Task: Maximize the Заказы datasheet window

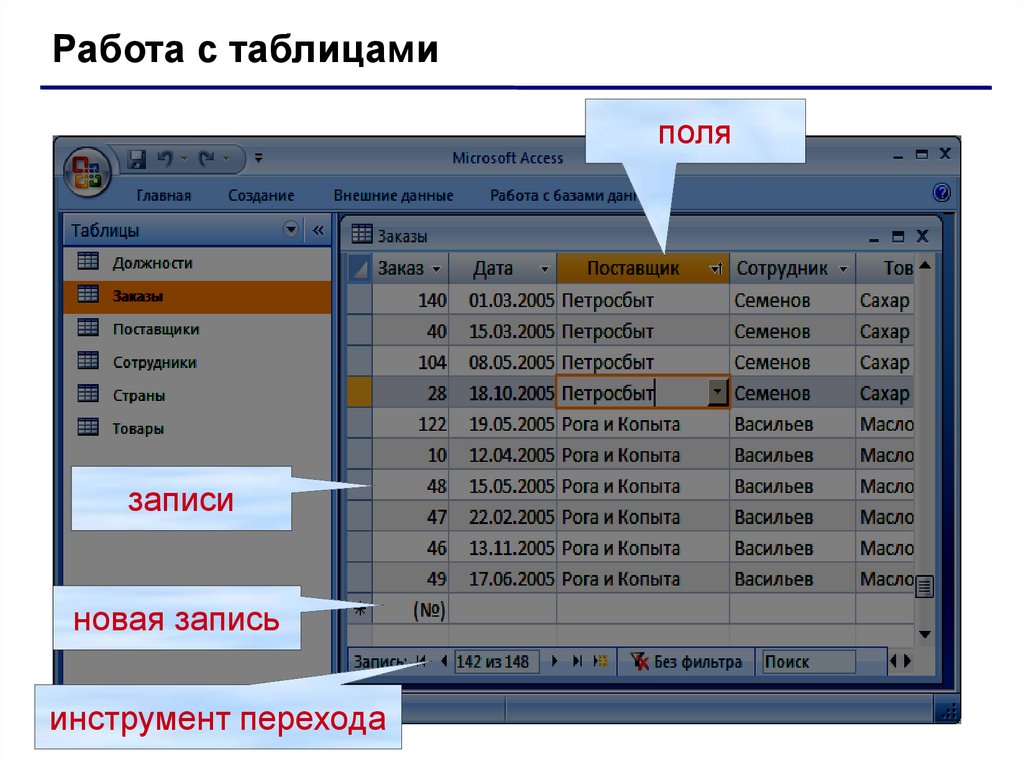Action: 898,237
